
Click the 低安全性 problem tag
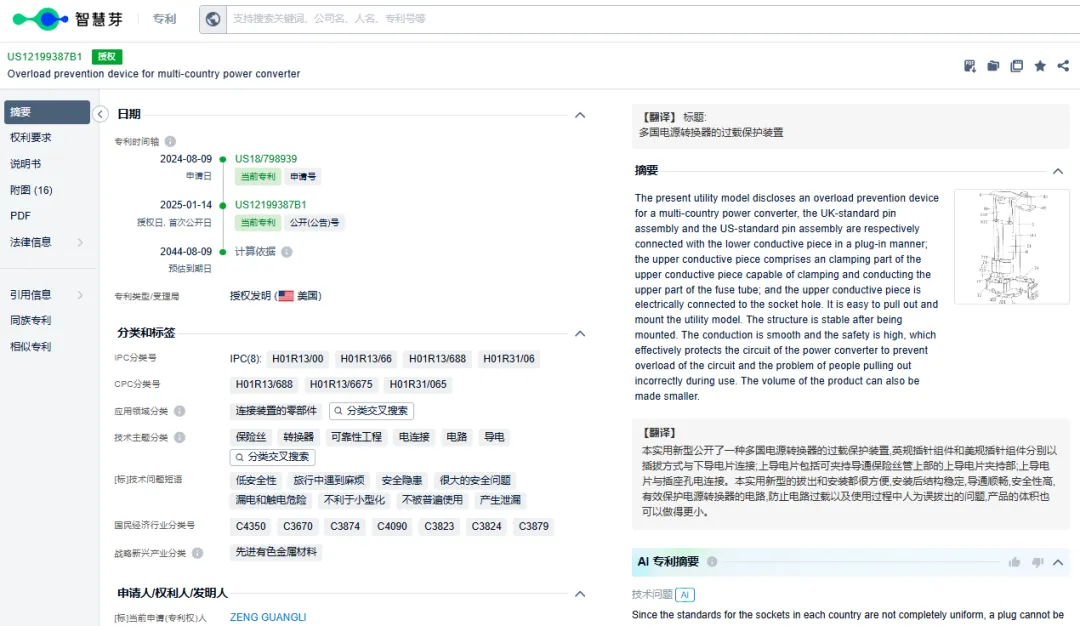click(256, 480)
